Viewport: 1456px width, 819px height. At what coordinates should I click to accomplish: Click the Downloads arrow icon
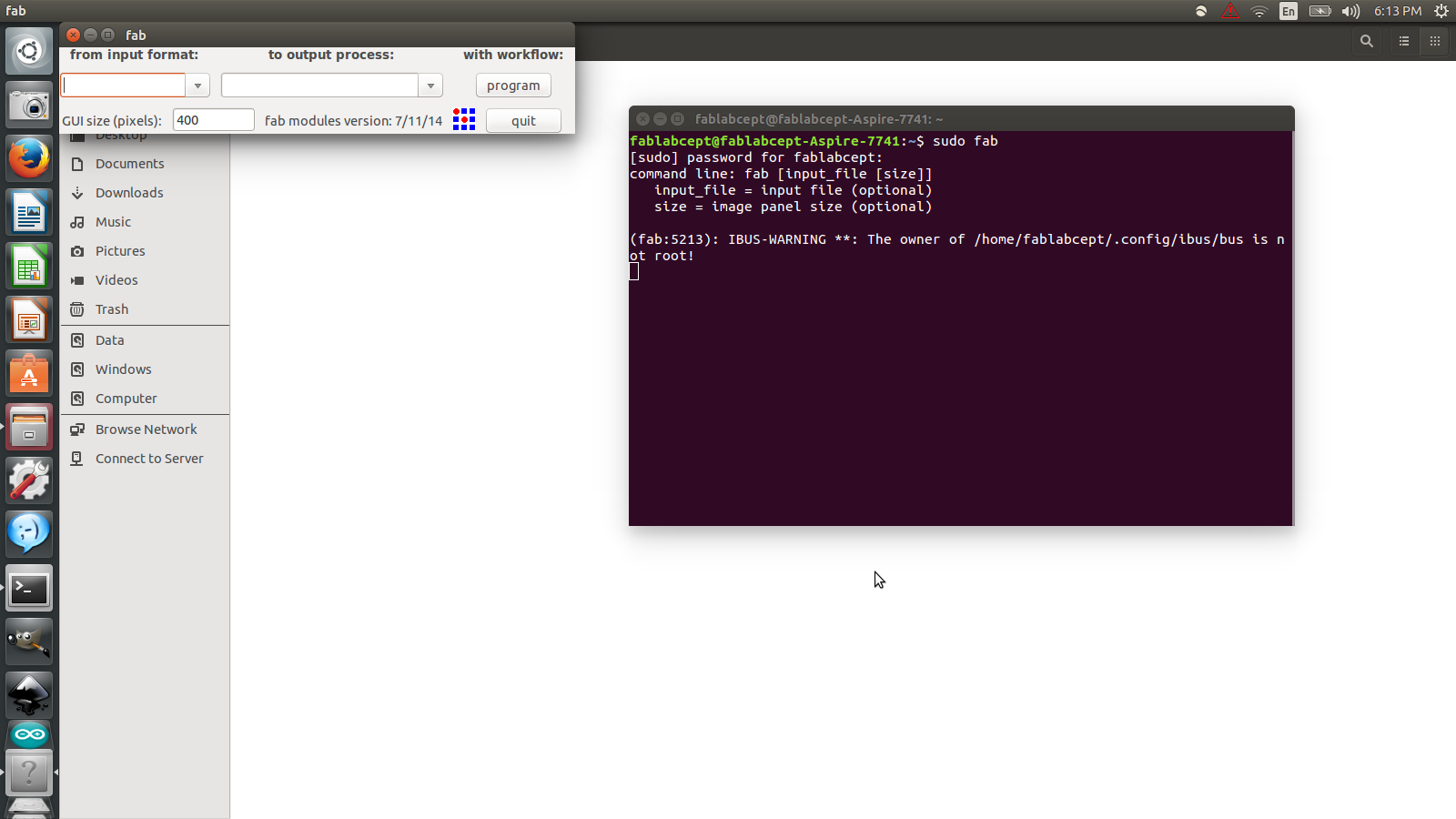pyautogui.click(x=77, y=193)
